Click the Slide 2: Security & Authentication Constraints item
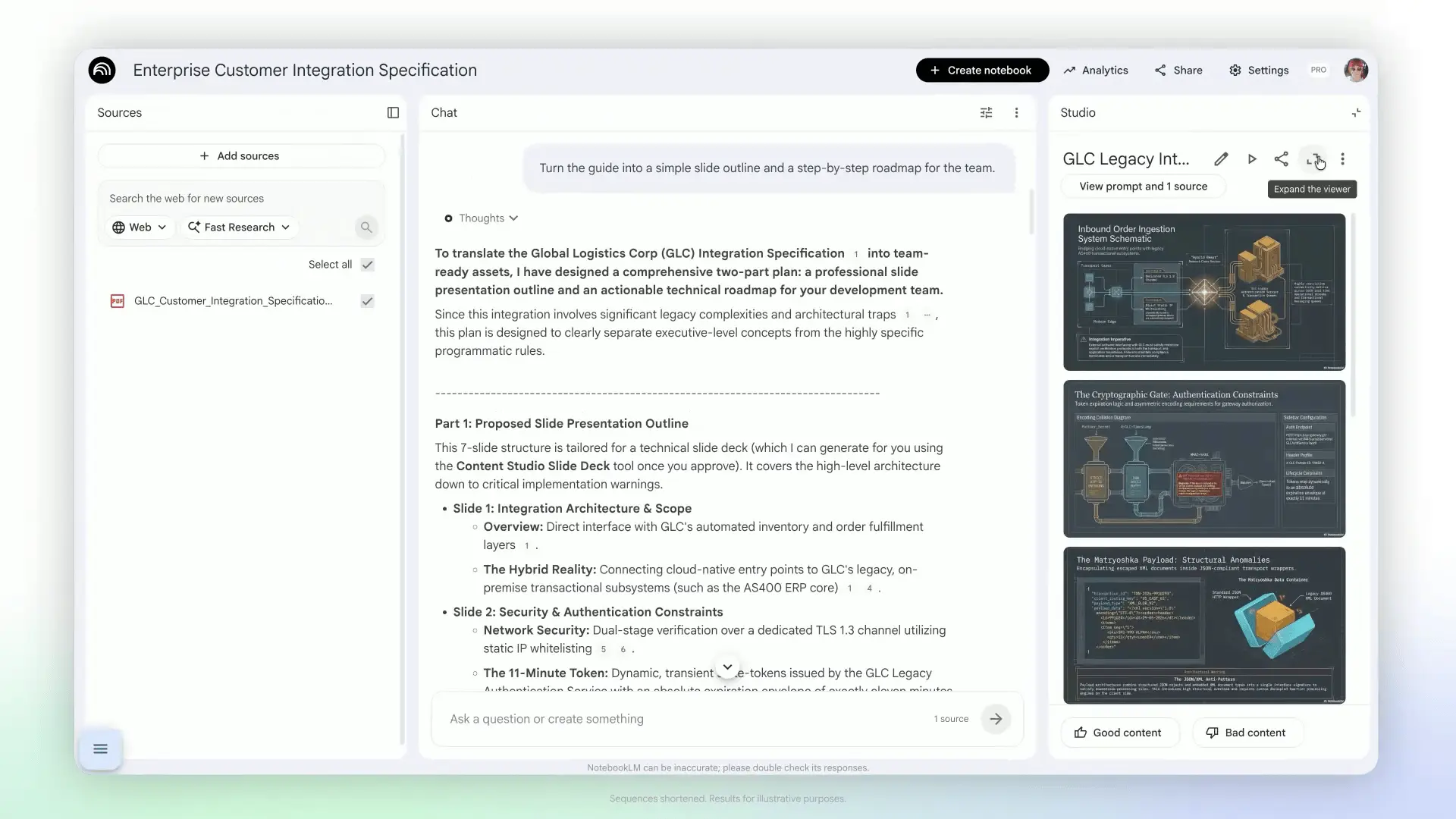This screenshot has width=1456, height=819. point(588,612)
